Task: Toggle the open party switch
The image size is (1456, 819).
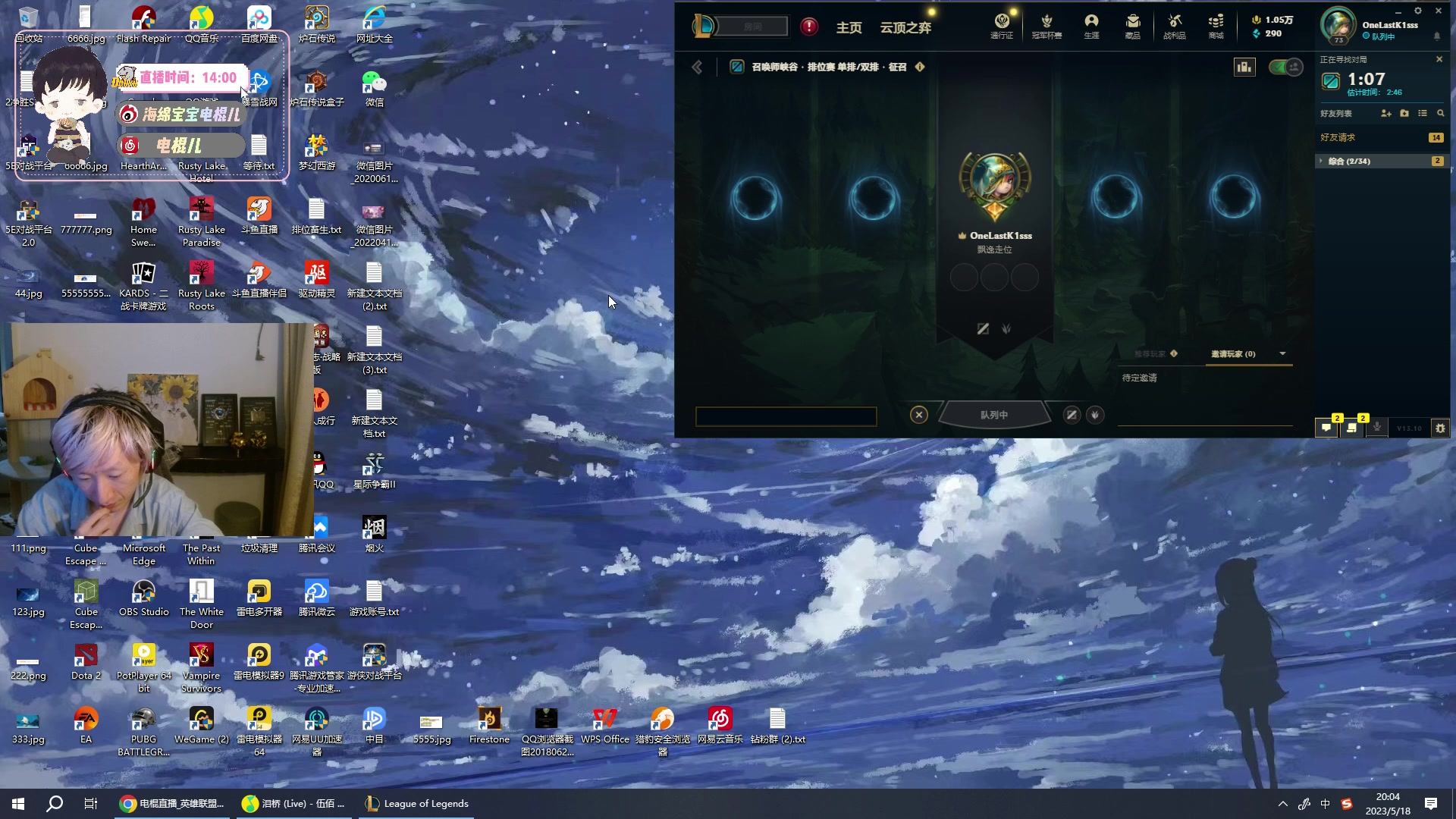Action: click(x=1285, y=67)
